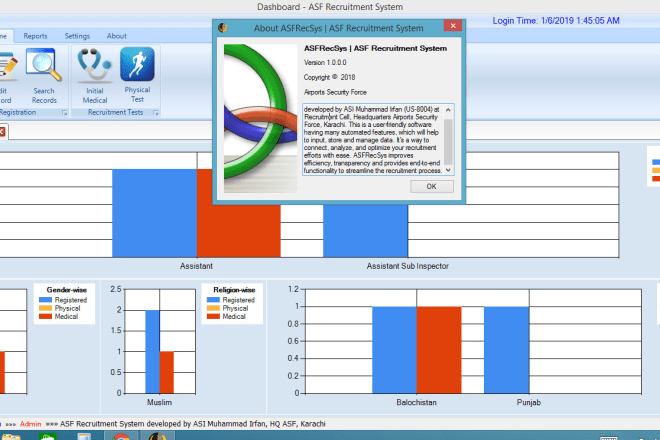660x440 pixels.
Task: Select red Medical bar for Assistant
Action: point(239,231)
